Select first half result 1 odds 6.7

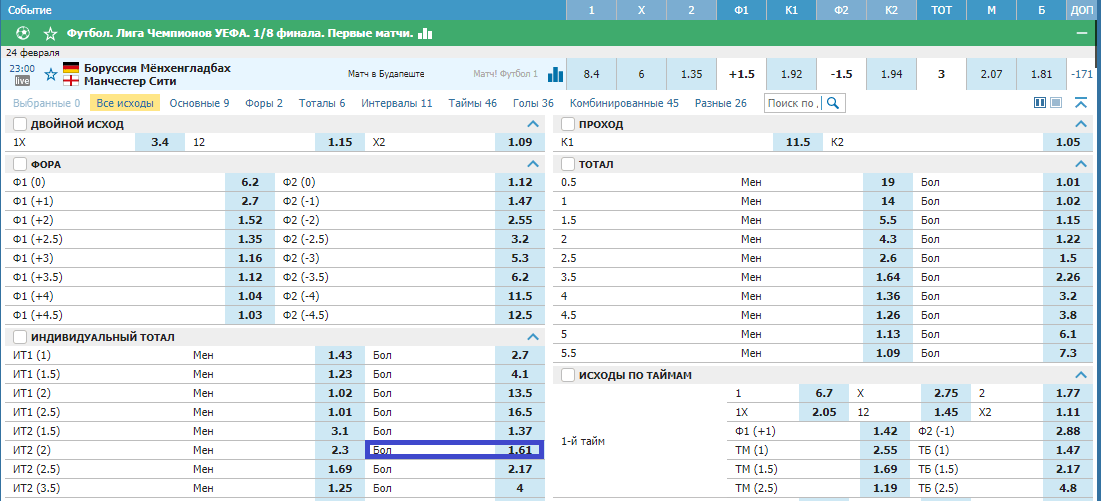click(824, 393)
